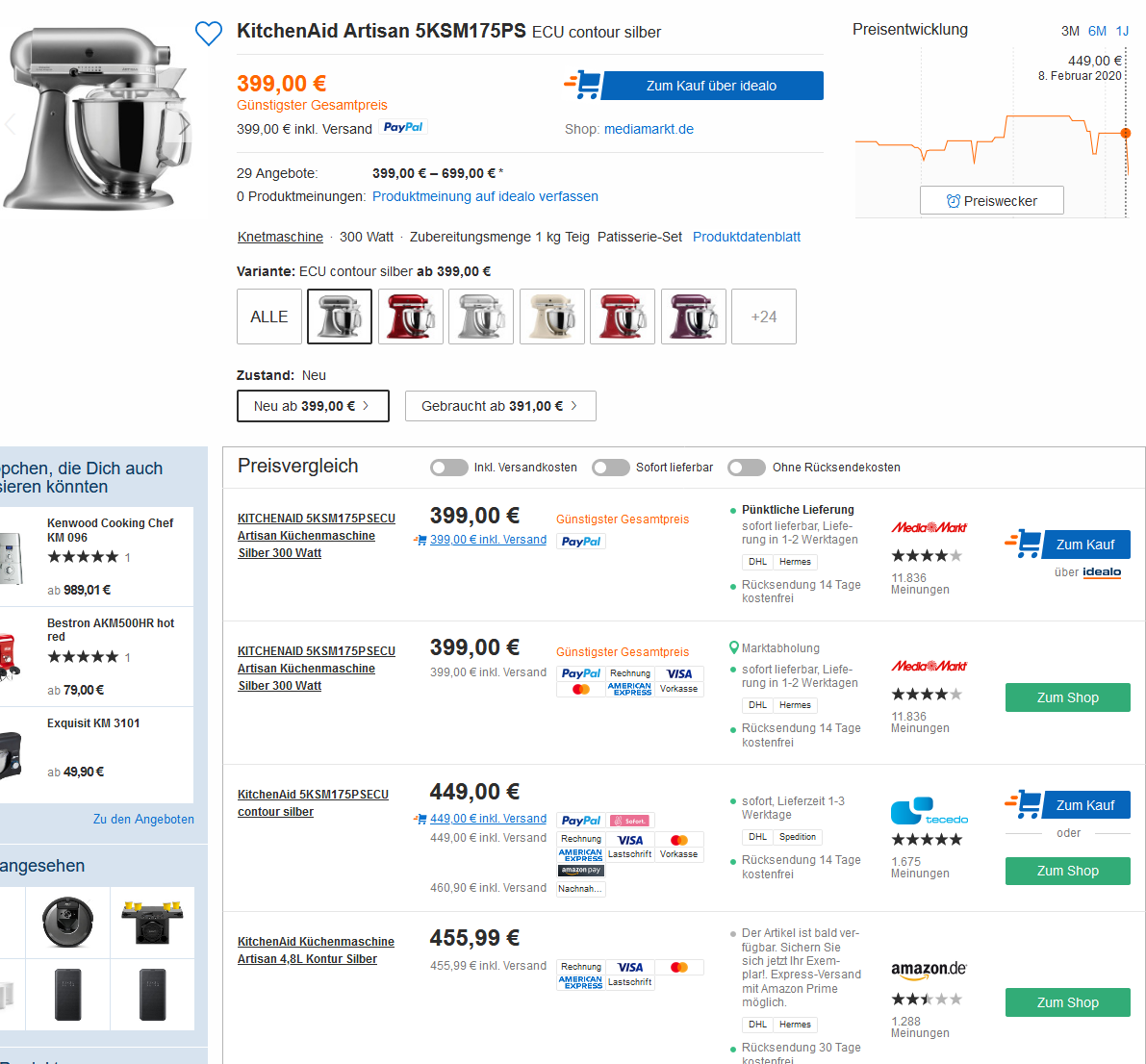This screenshot has height=1064, width=1146.
Task: Click the MediaMarkt logo in first offer
Action: coord(929,527)
